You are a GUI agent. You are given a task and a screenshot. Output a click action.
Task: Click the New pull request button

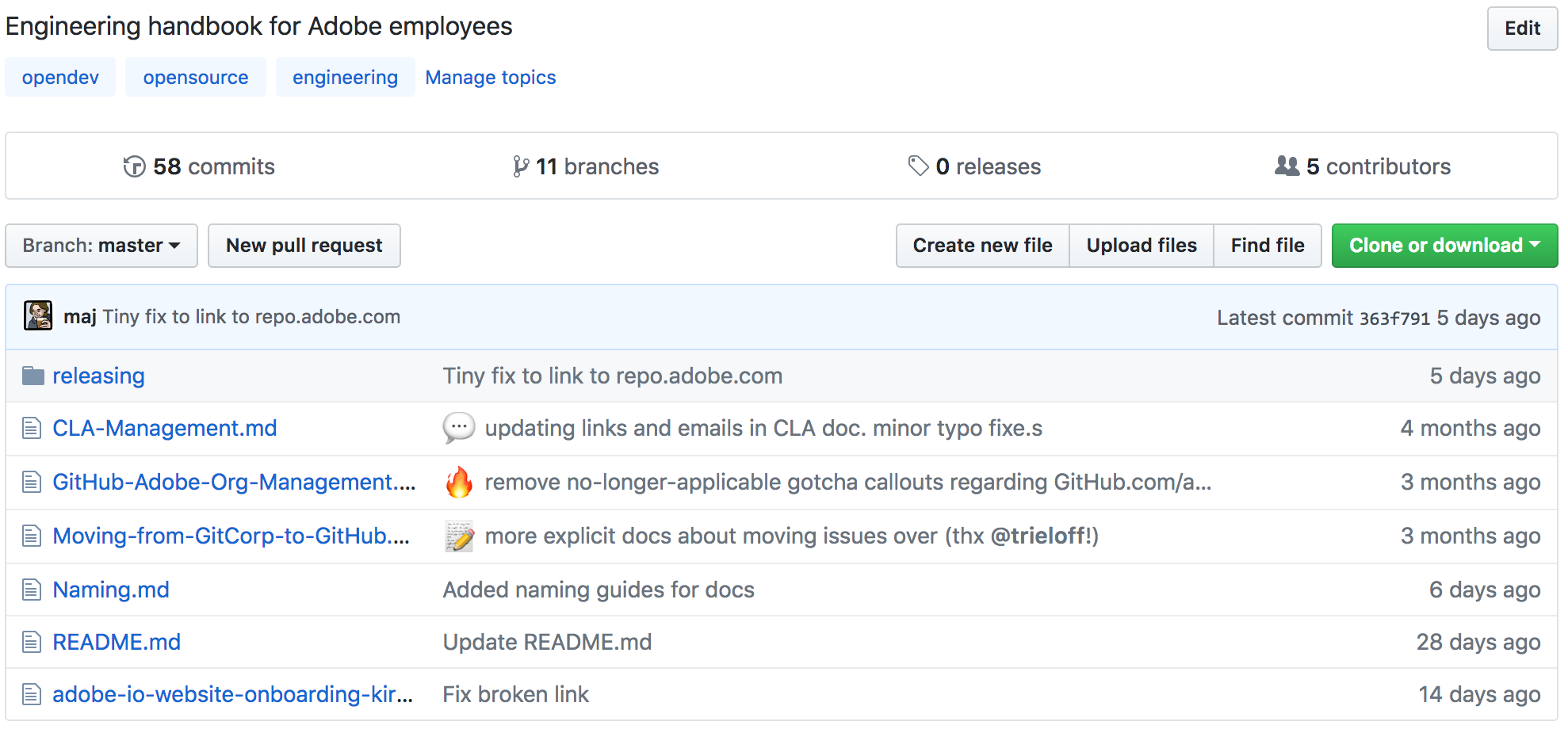point(304,246)
